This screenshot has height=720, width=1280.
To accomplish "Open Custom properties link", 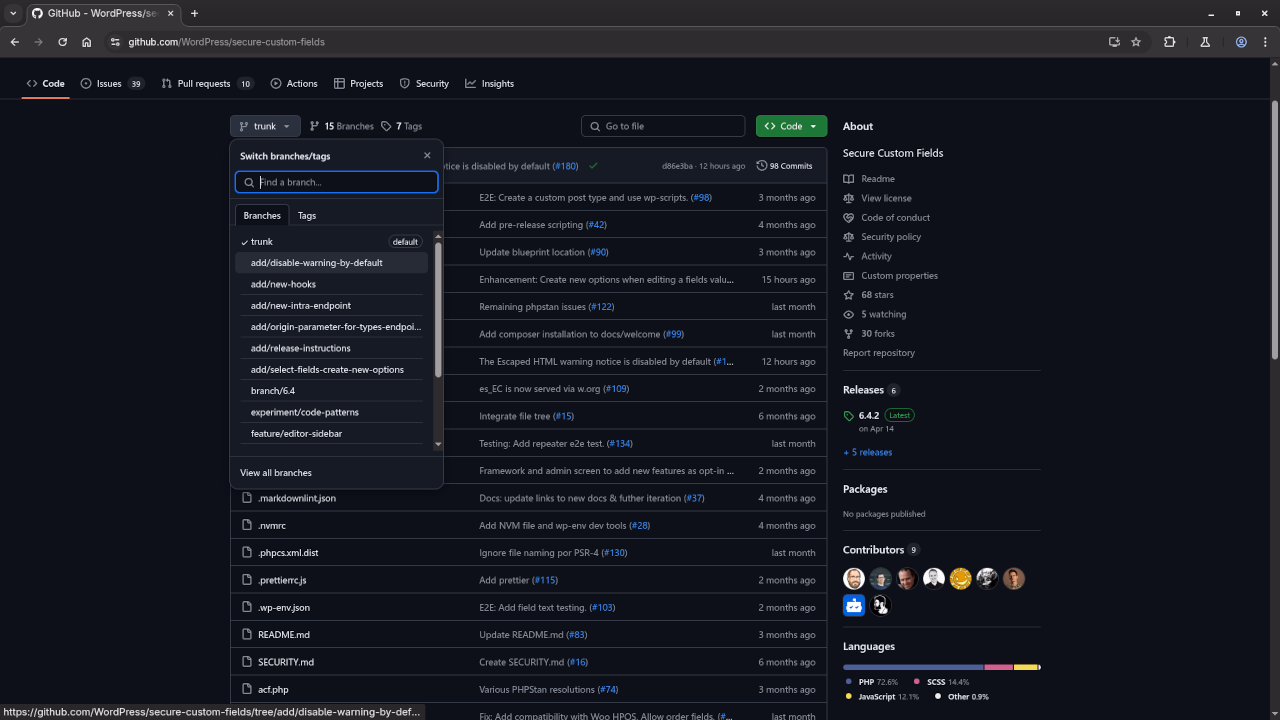I will 891,276.
